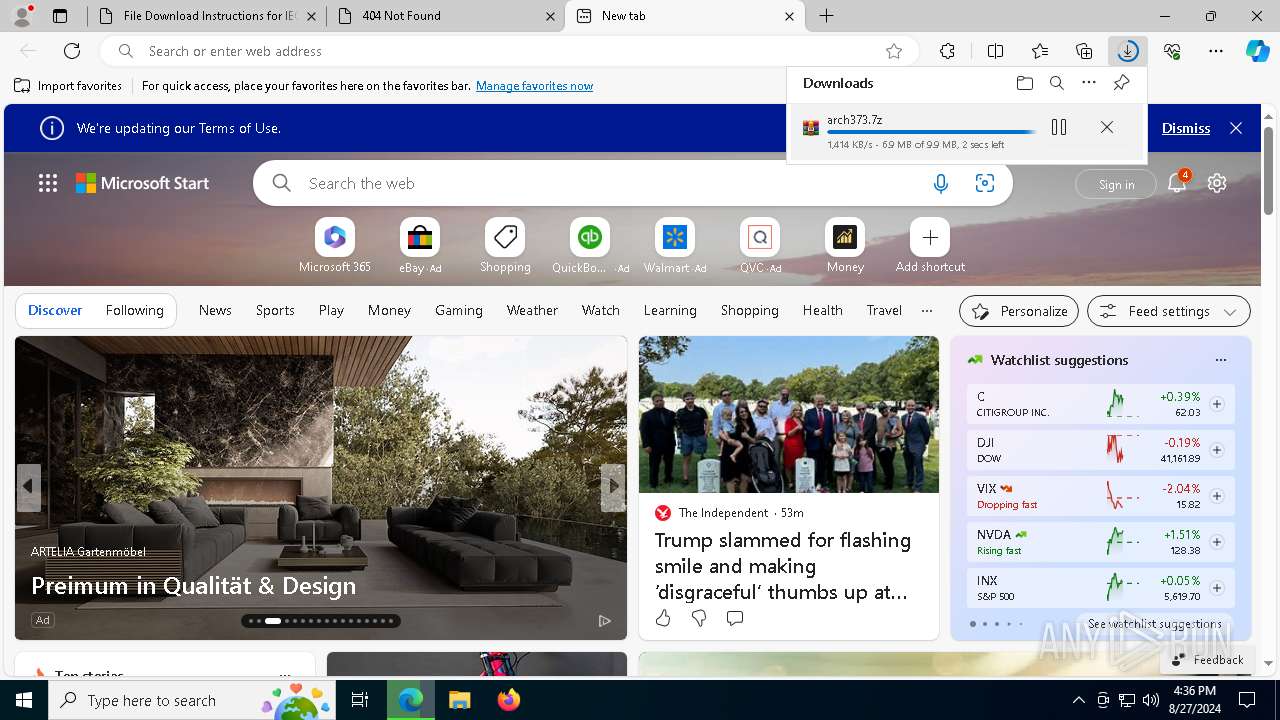Image resolution: width=1280 pixels, height=720 pixels.
Task: Click Import favorites
Action: [69, 86]
